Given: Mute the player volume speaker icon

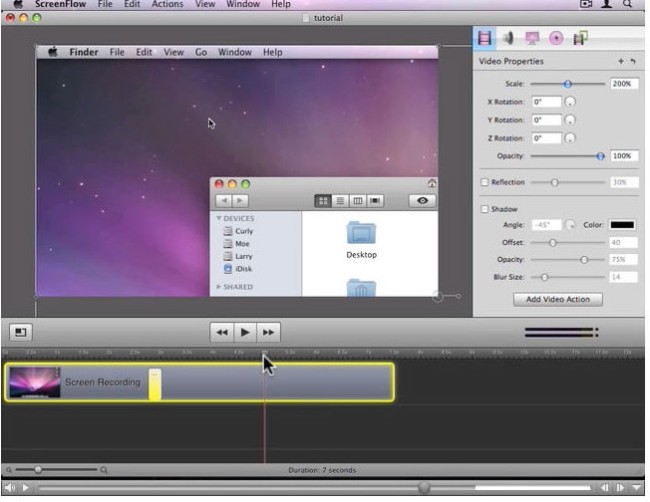Looking at the screenshot, I should [10, 488].
